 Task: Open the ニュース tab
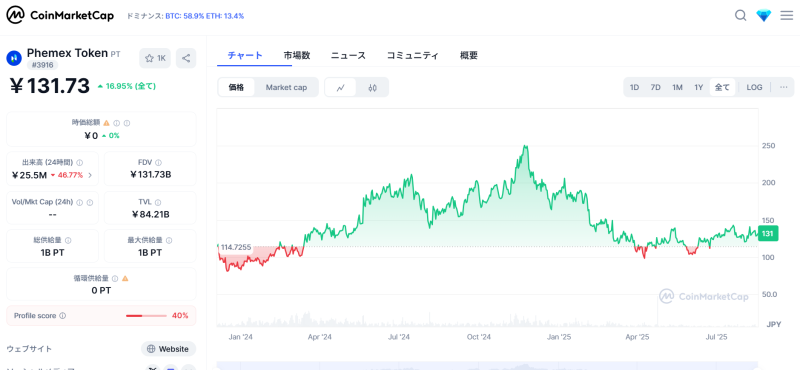(x=348, y=55)
